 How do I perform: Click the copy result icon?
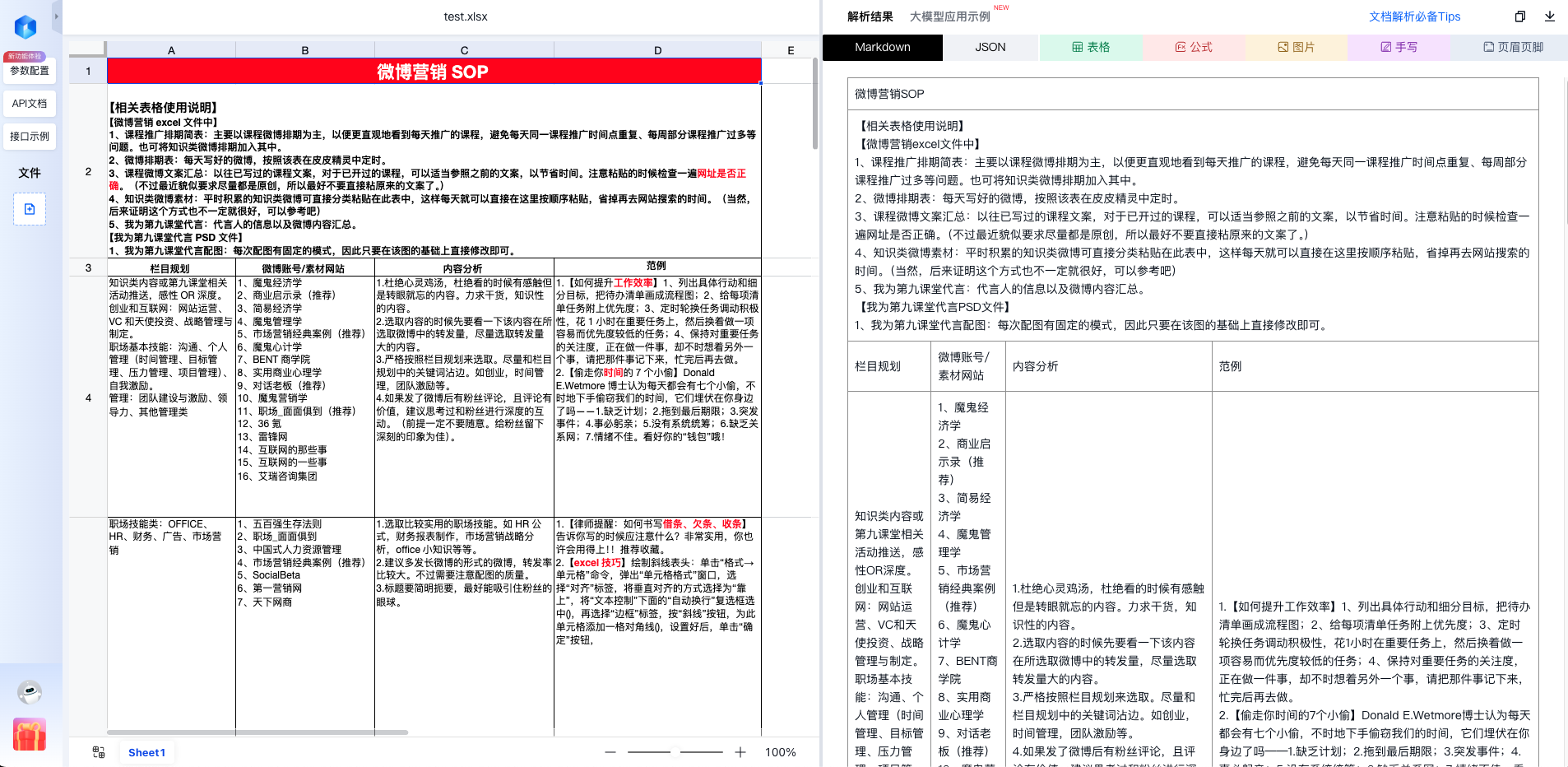point(1520,16)
